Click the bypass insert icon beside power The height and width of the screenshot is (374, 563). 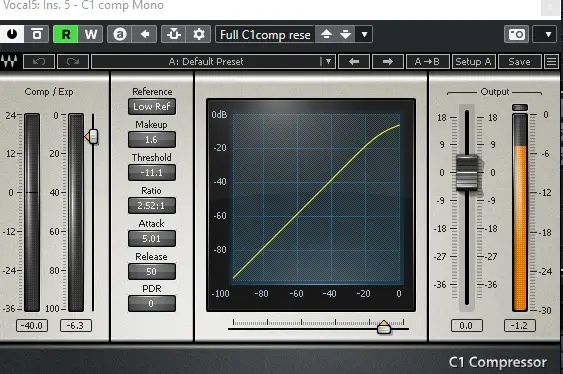tap(36, 34)
